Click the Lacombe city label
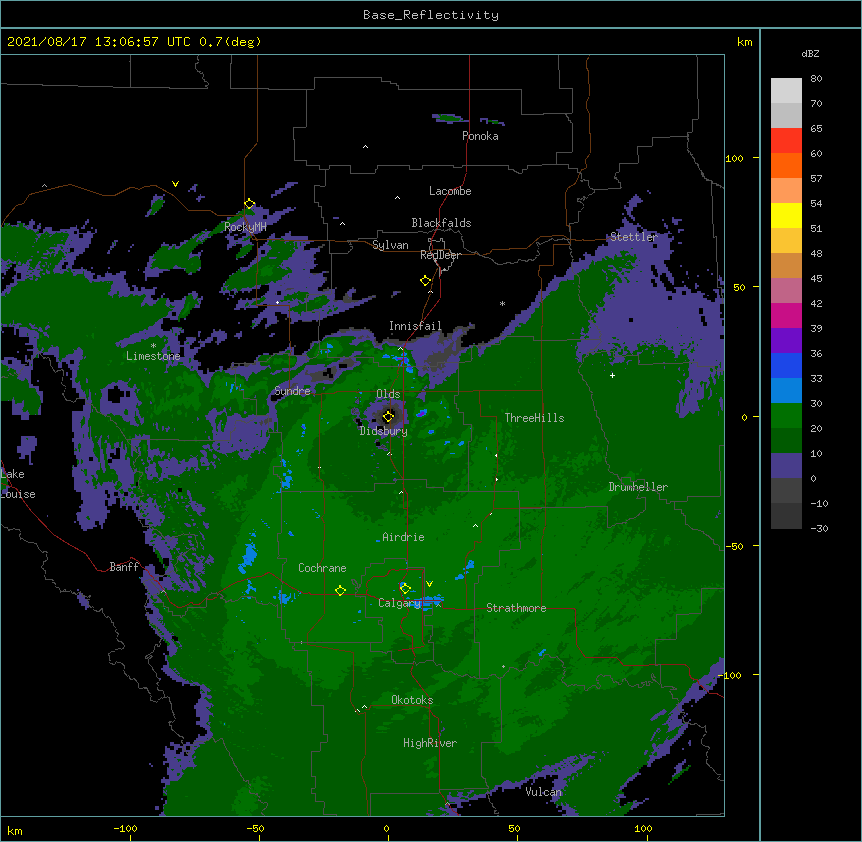This screenshot has width=862, height=842. [450, 191]
